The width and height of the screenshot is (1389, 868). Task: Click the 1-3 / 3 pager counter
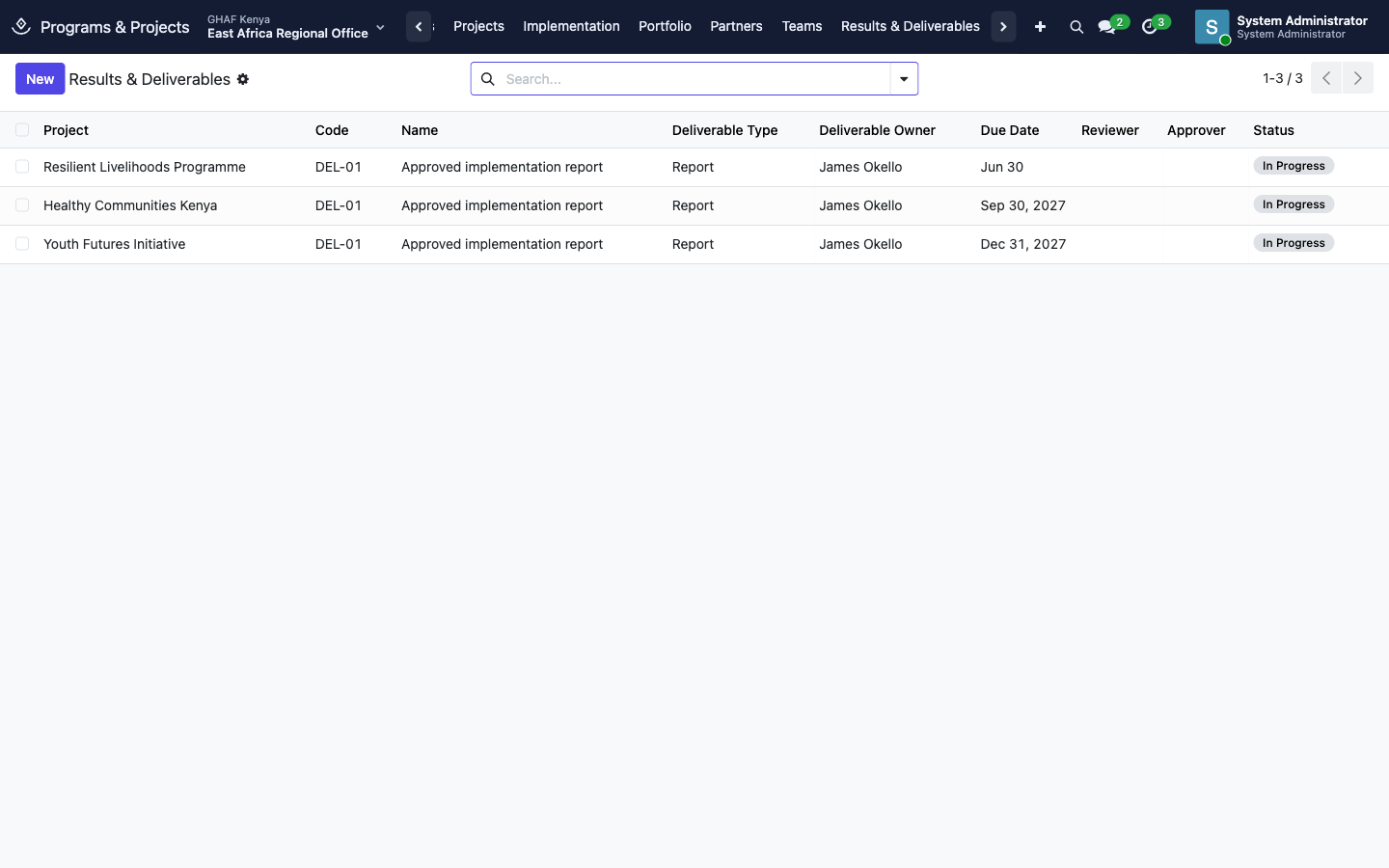(x=1283, y=78)
